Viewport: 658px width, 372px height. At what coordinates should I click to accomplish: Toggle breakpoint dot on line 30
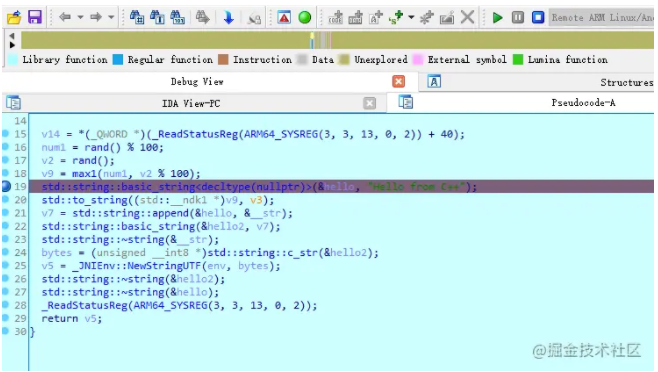tap(5, 330)
